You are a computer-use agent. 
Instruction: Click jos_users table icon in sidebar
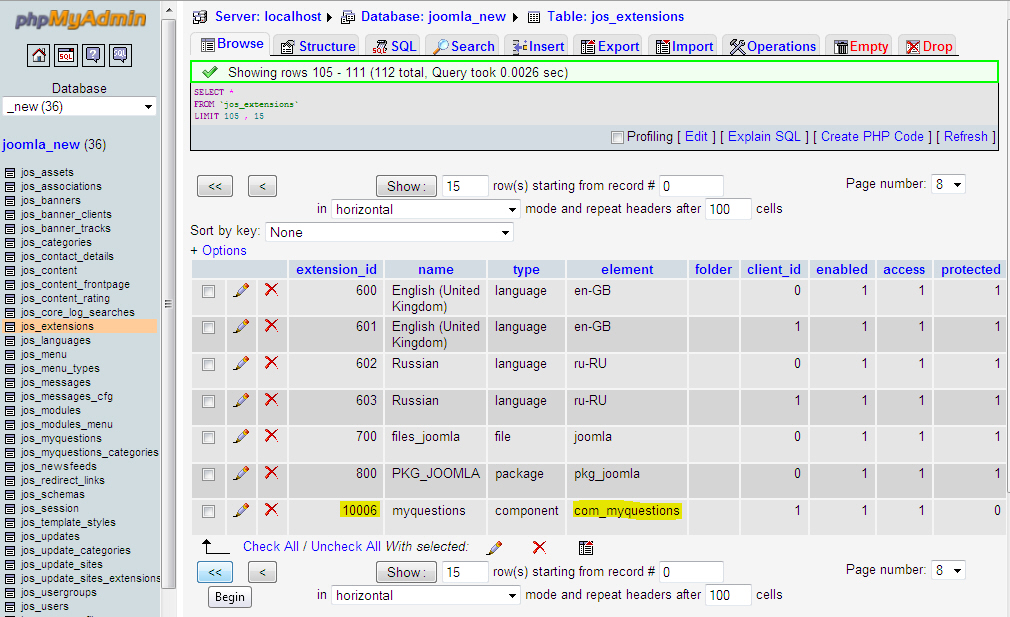pos(10,607)
